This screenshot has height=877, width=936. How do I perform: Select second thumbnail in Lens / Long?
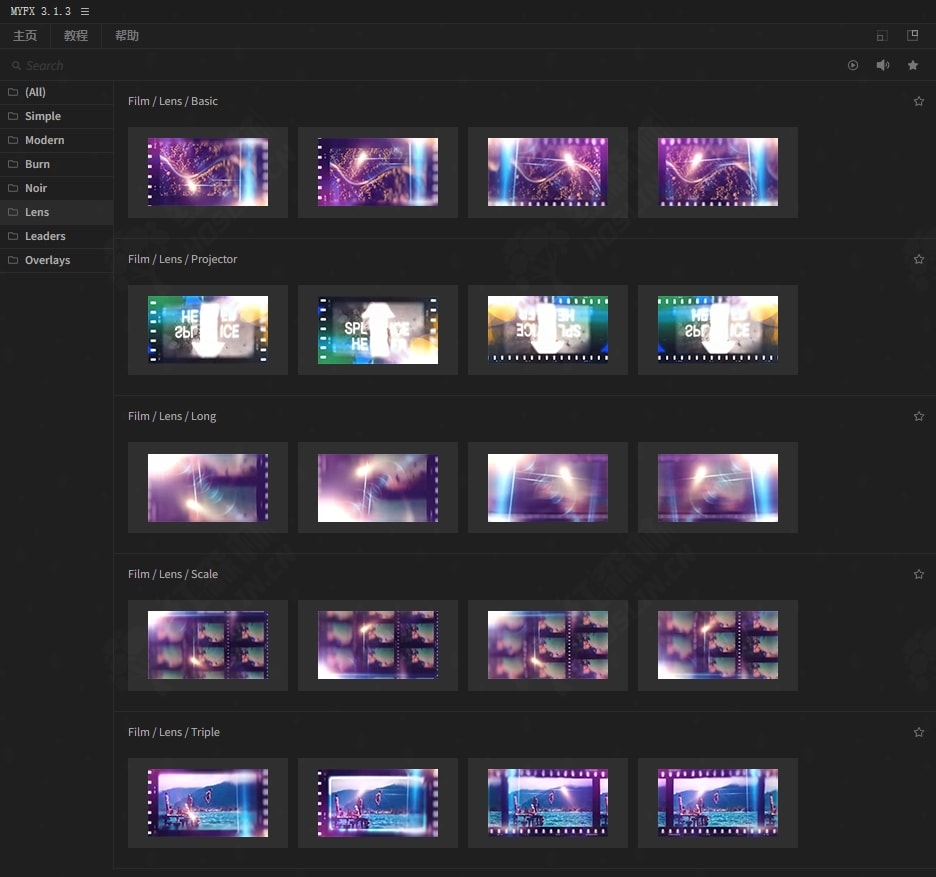click(x=378, y=487)
